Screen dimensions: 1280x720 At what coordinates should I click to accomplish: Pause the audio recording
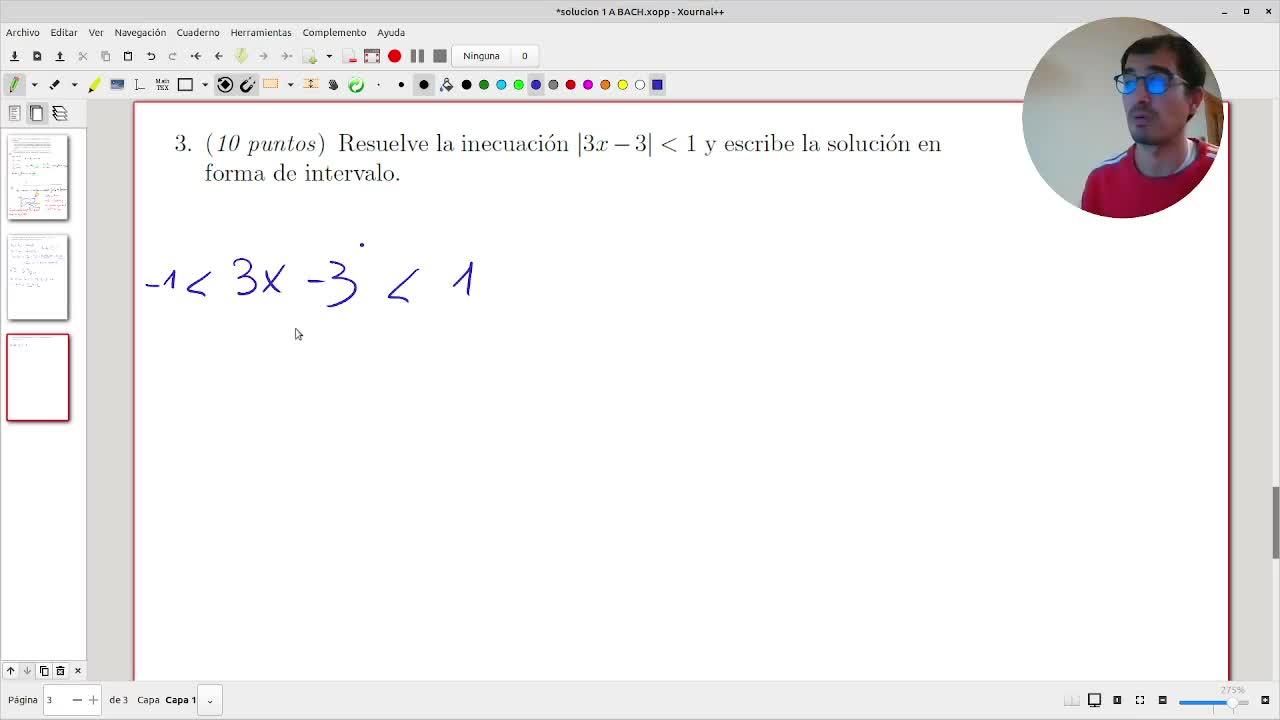point(417,56)
